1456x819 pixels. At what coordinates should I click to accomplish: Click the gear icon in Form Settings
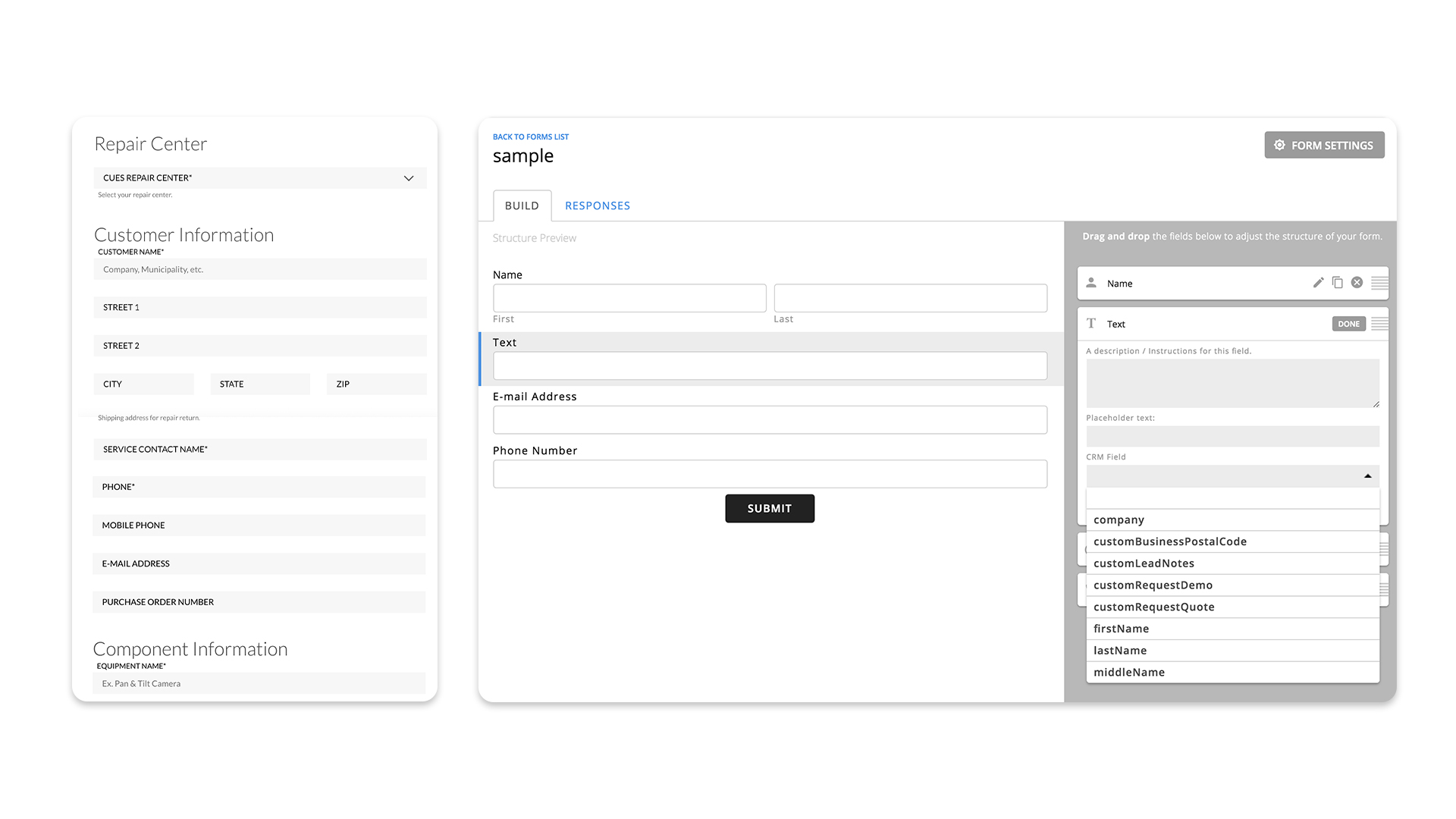coord(1279,145)
